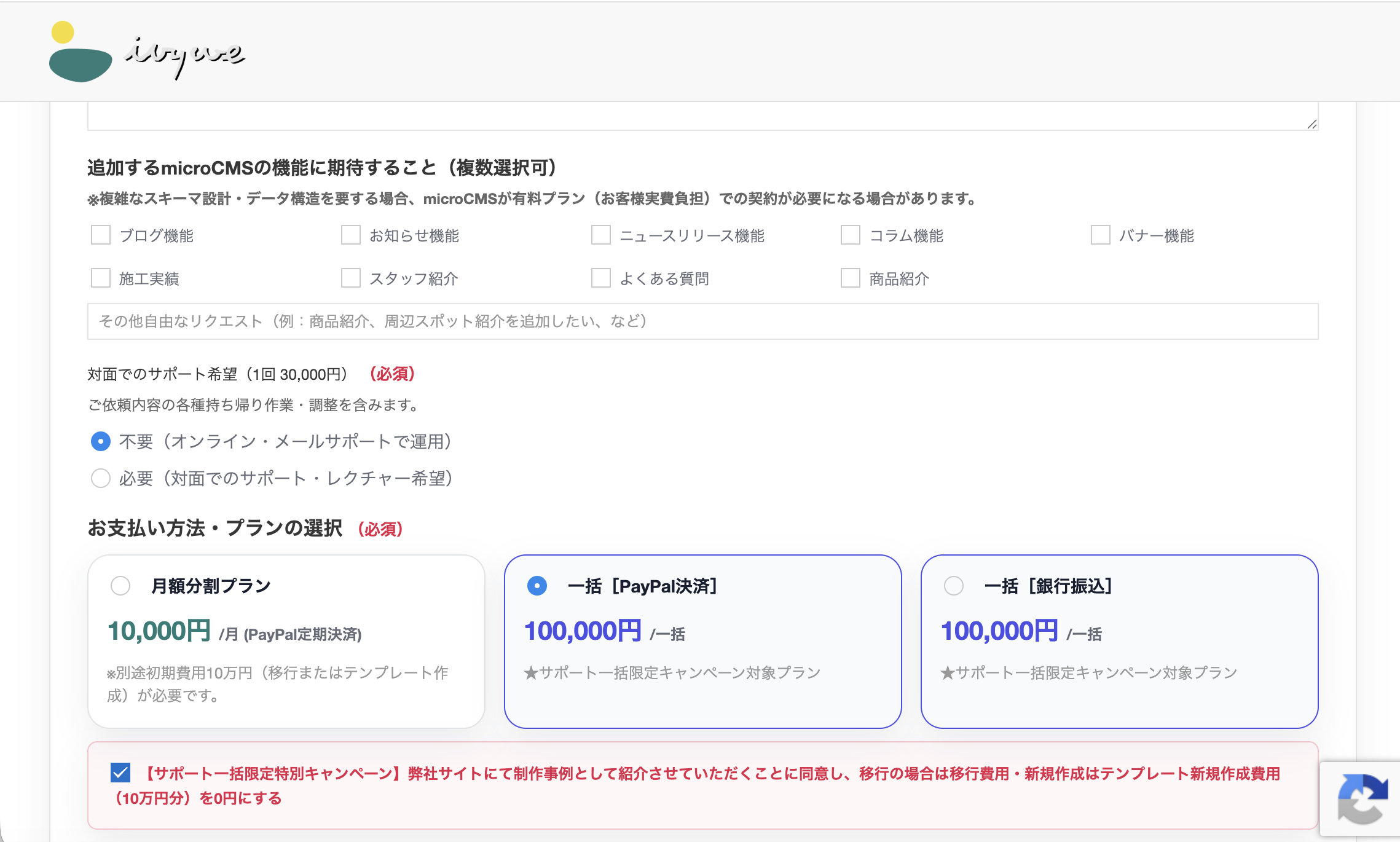Select 不要（オンライン・メールサポートで運用） radio button
This screenshot has height=842, width=1400.
point(101,441)
